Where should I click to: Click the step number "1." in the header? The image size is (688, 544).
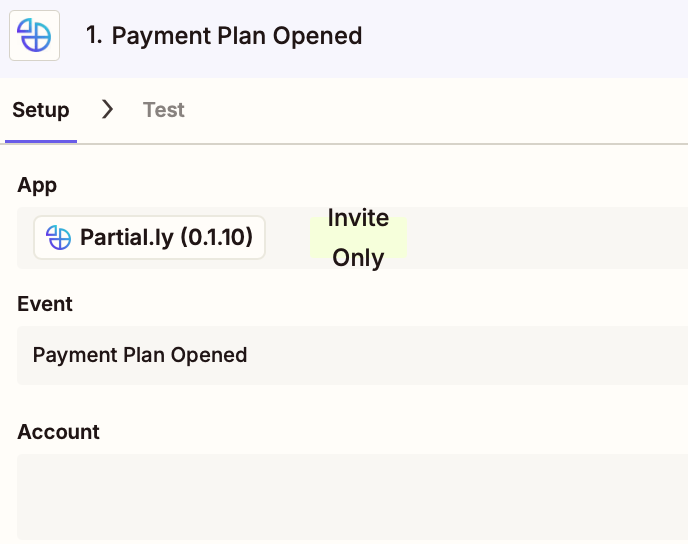tap(95, 36)
